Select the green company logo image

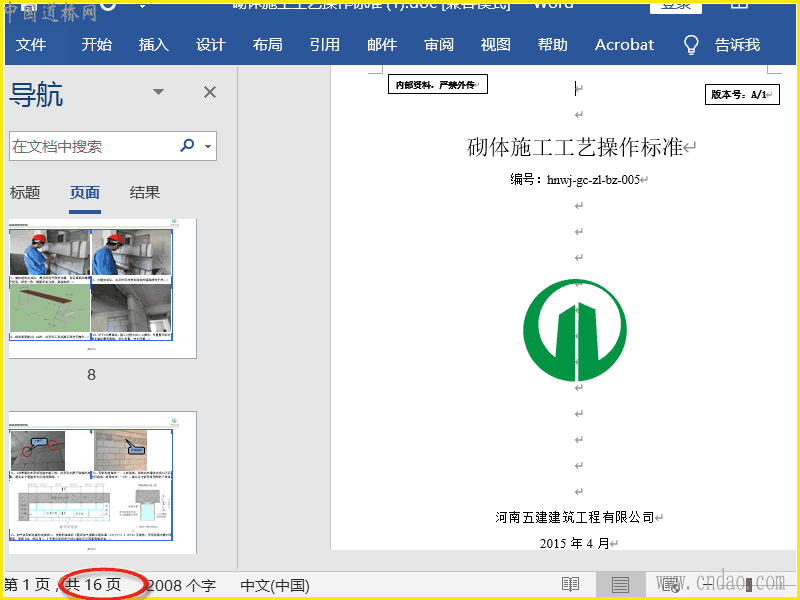[575, 330]
